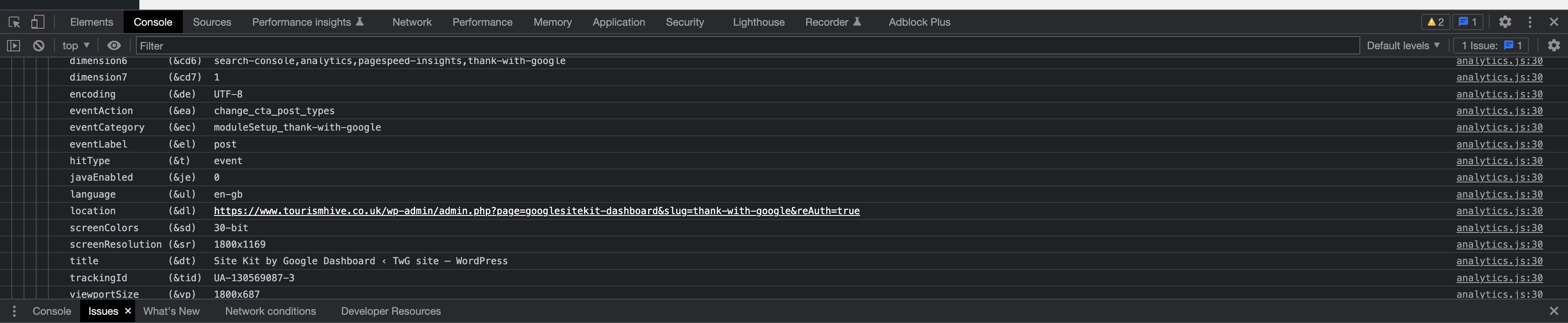The width and height of the screenshot is (1568, 323).
Task: Open the top JavaScript context dropdown
Action: click(76, 46)
